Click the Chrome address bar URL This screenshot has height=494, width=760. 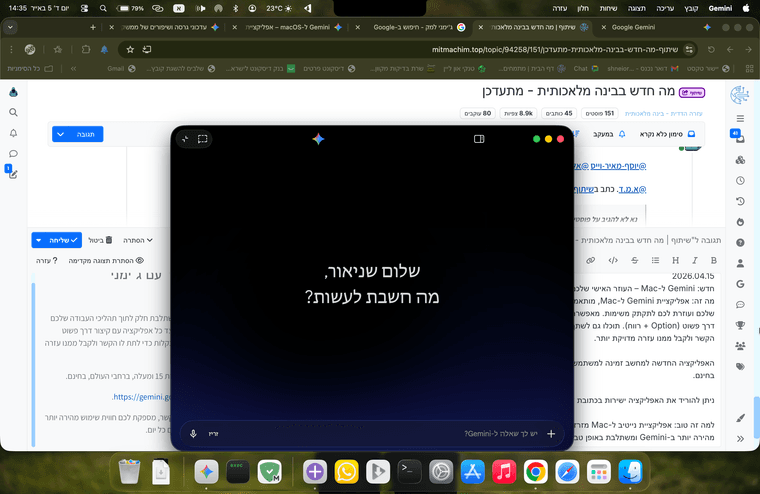pyautogui.click(x=555, y=49)
